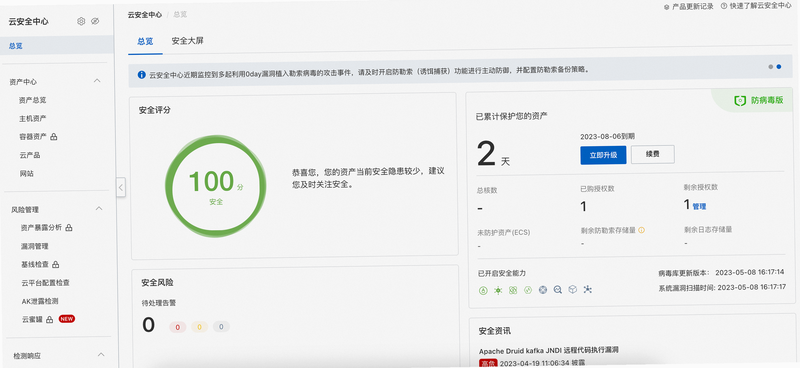Click the 2023-08-06到期 expiry text

pos(608,137)
